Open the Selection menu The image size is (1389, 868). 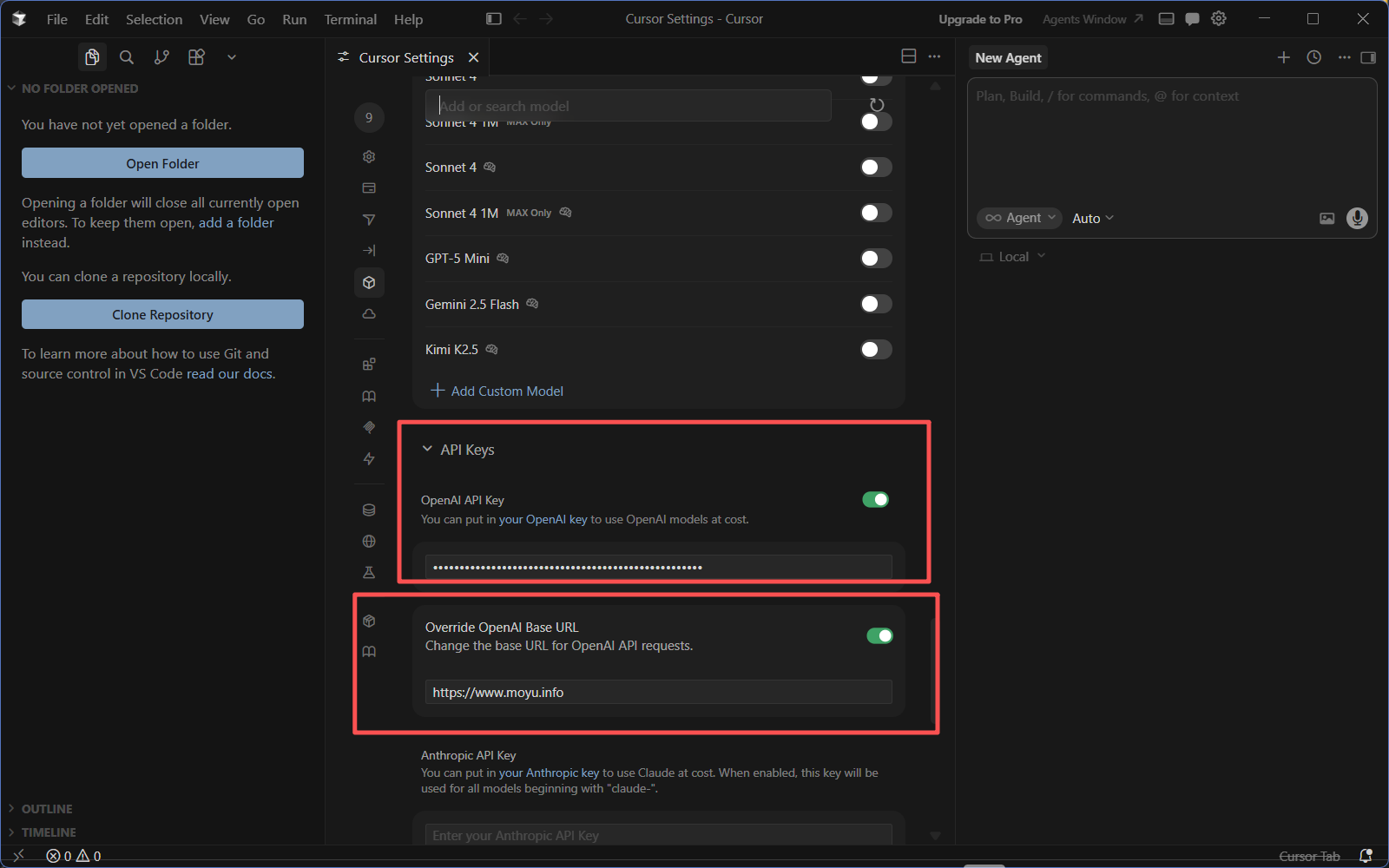(x=154, y=19)
